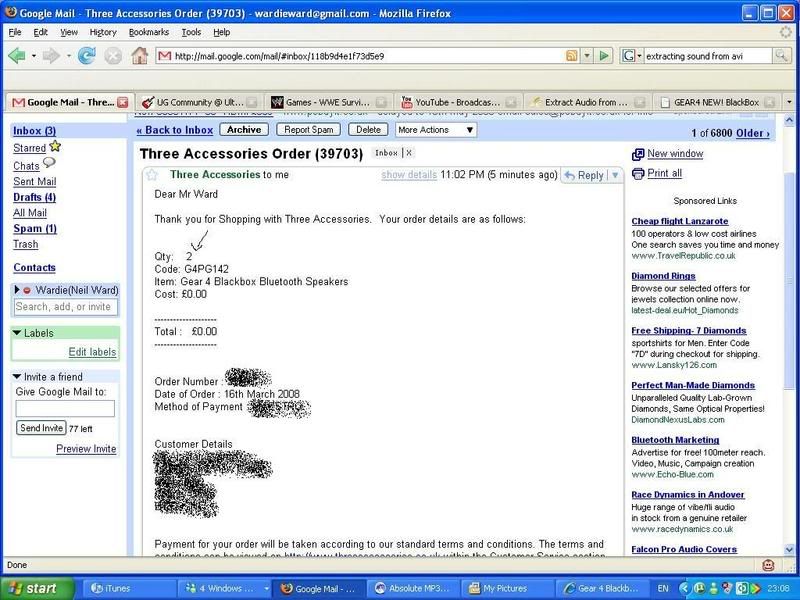Click the Edit labels link
The width and height of the screenshot is (800, 600).
[92, 352]
